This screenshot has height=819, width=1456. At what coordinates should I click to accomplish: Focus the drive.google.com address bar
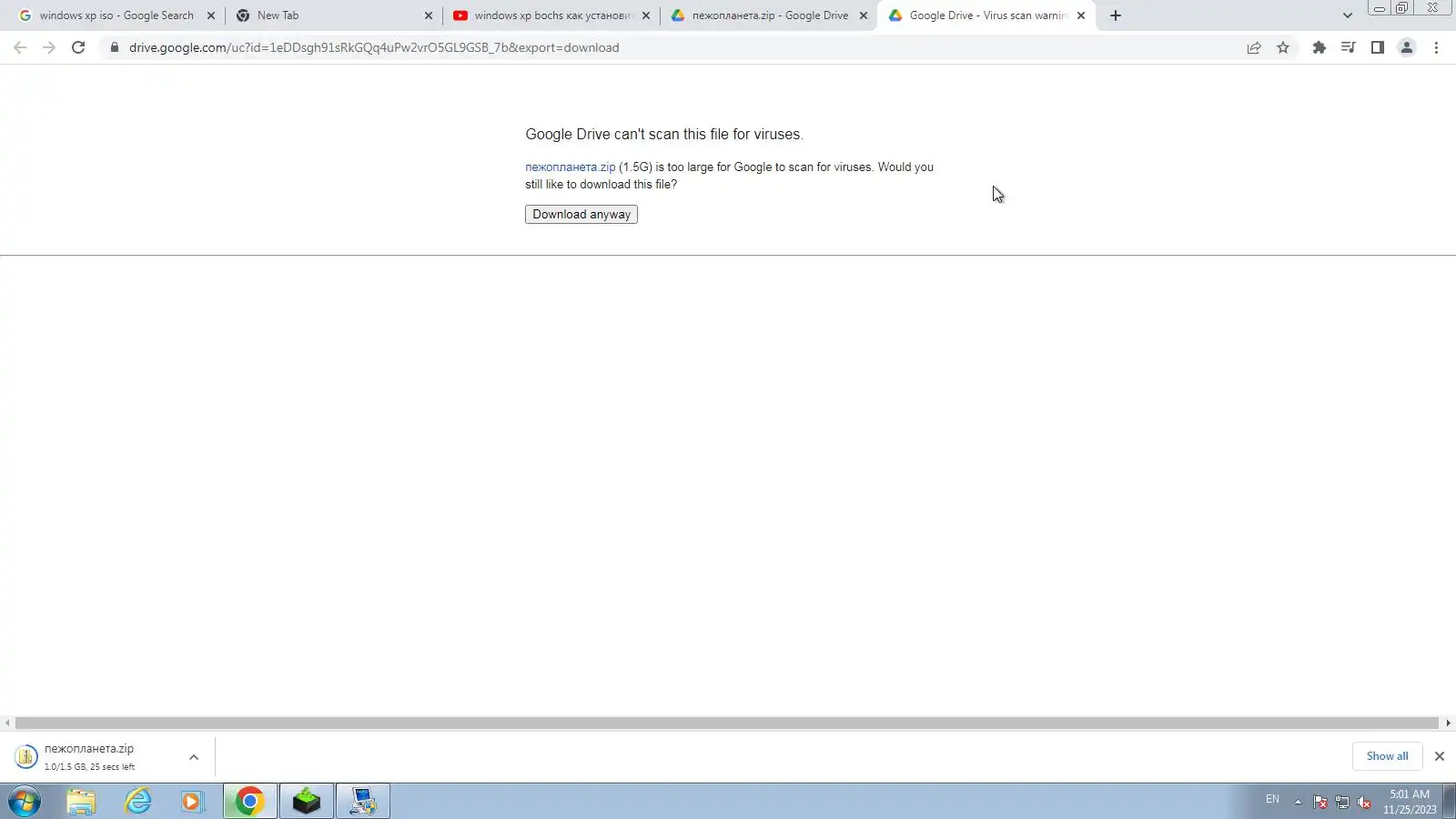click(x=673, y=47)
